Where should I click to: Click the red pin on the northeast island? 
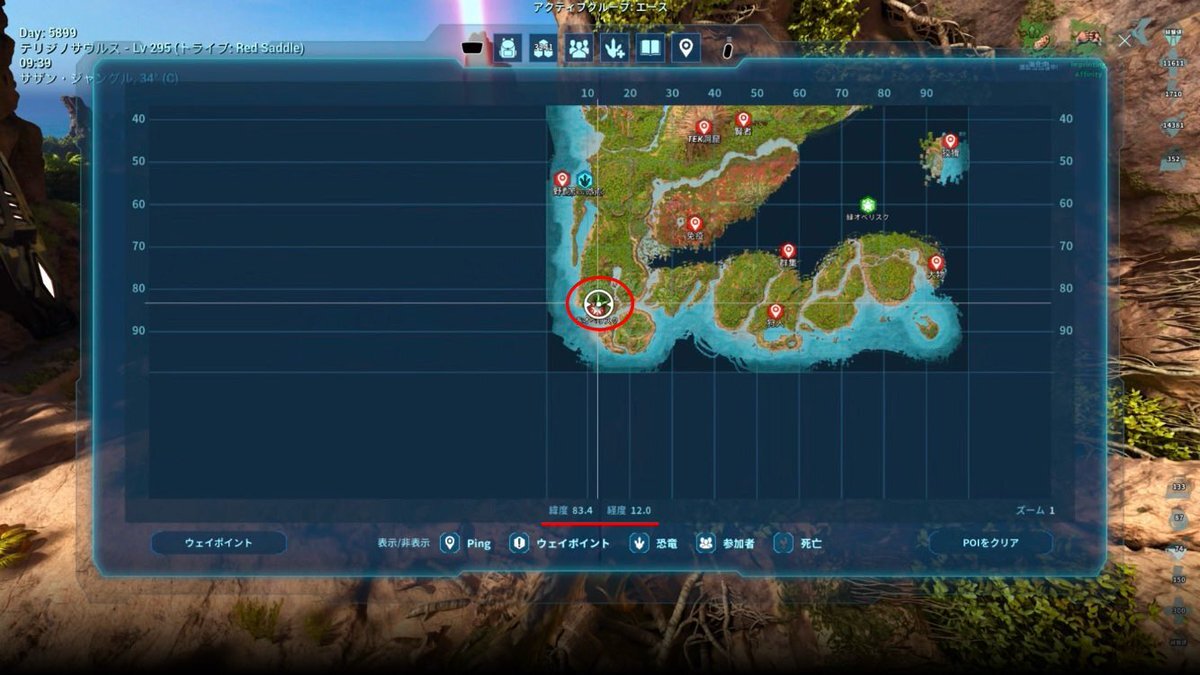950,142
